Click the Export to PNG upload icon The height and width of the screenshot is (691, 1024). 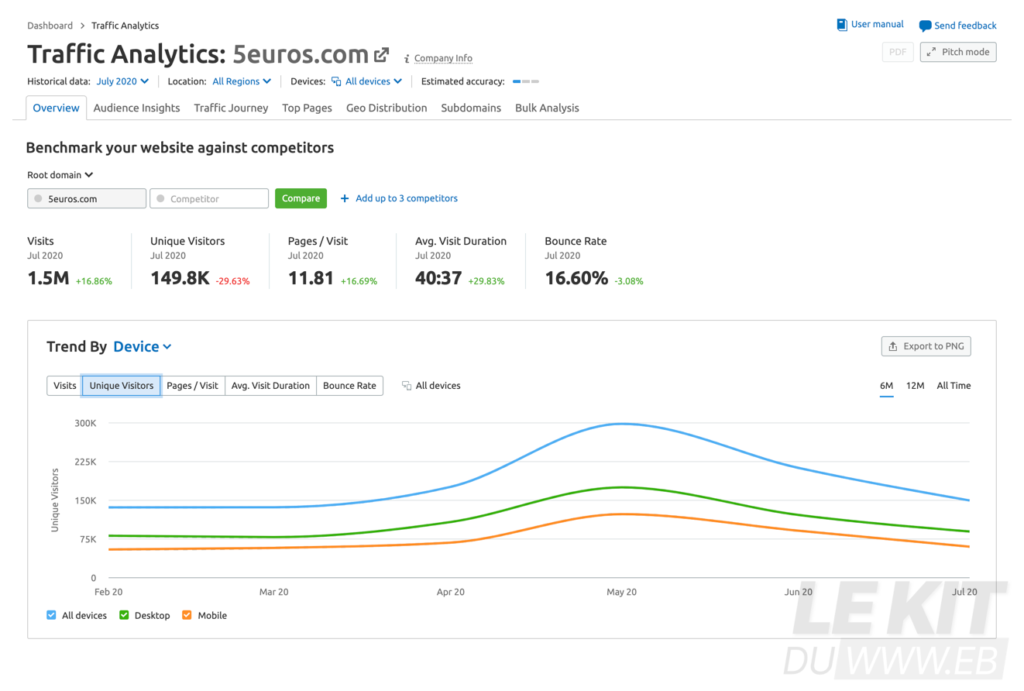(893, 346)
